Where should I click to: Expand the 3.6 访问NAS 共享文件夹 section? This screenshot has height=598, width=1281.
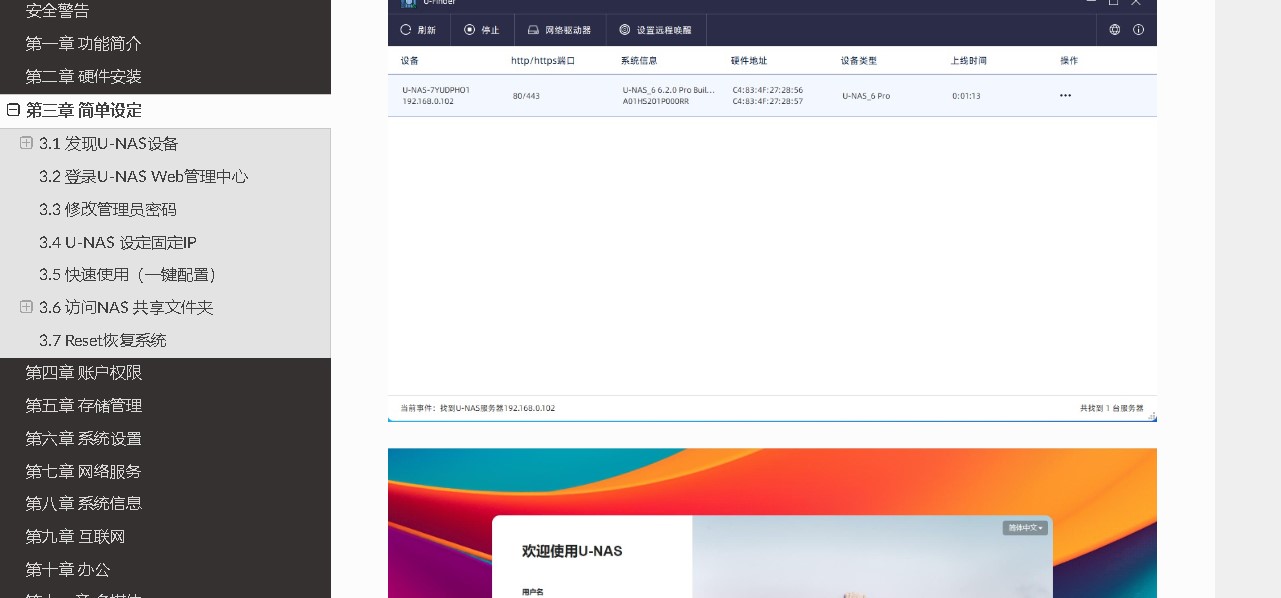coord(26,307)
